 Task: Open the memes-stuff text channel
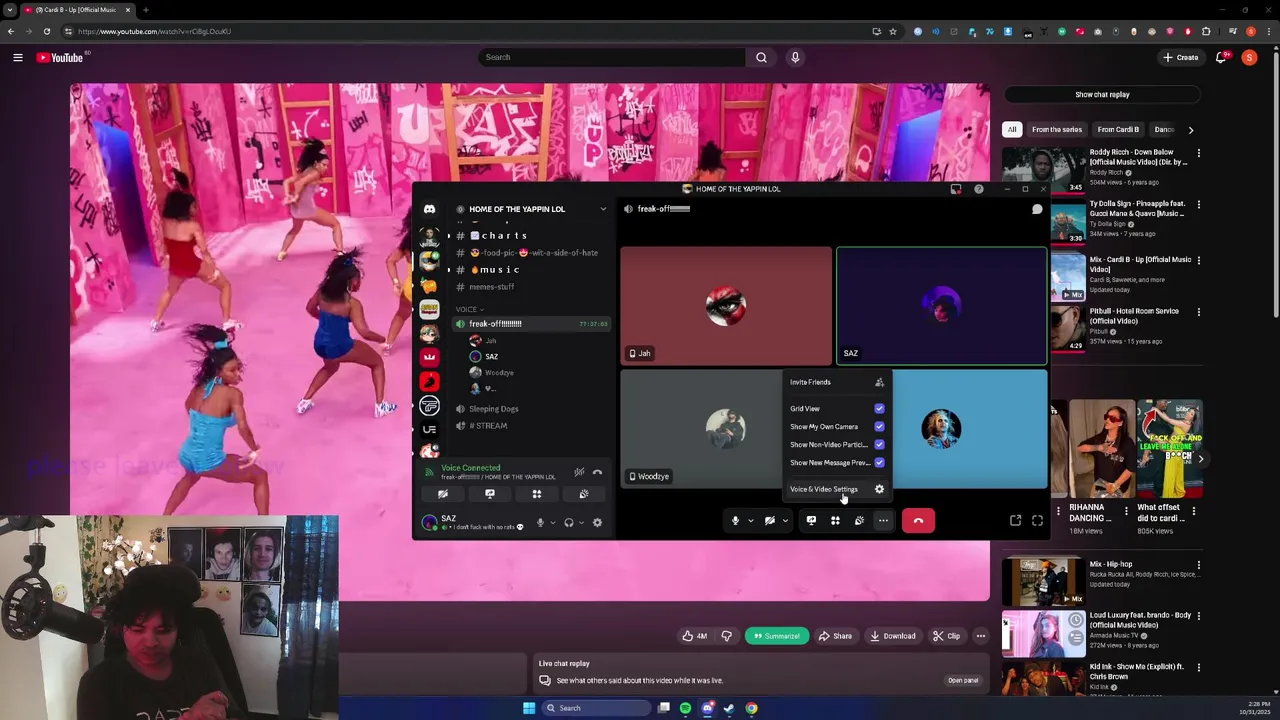click(491, 287)
